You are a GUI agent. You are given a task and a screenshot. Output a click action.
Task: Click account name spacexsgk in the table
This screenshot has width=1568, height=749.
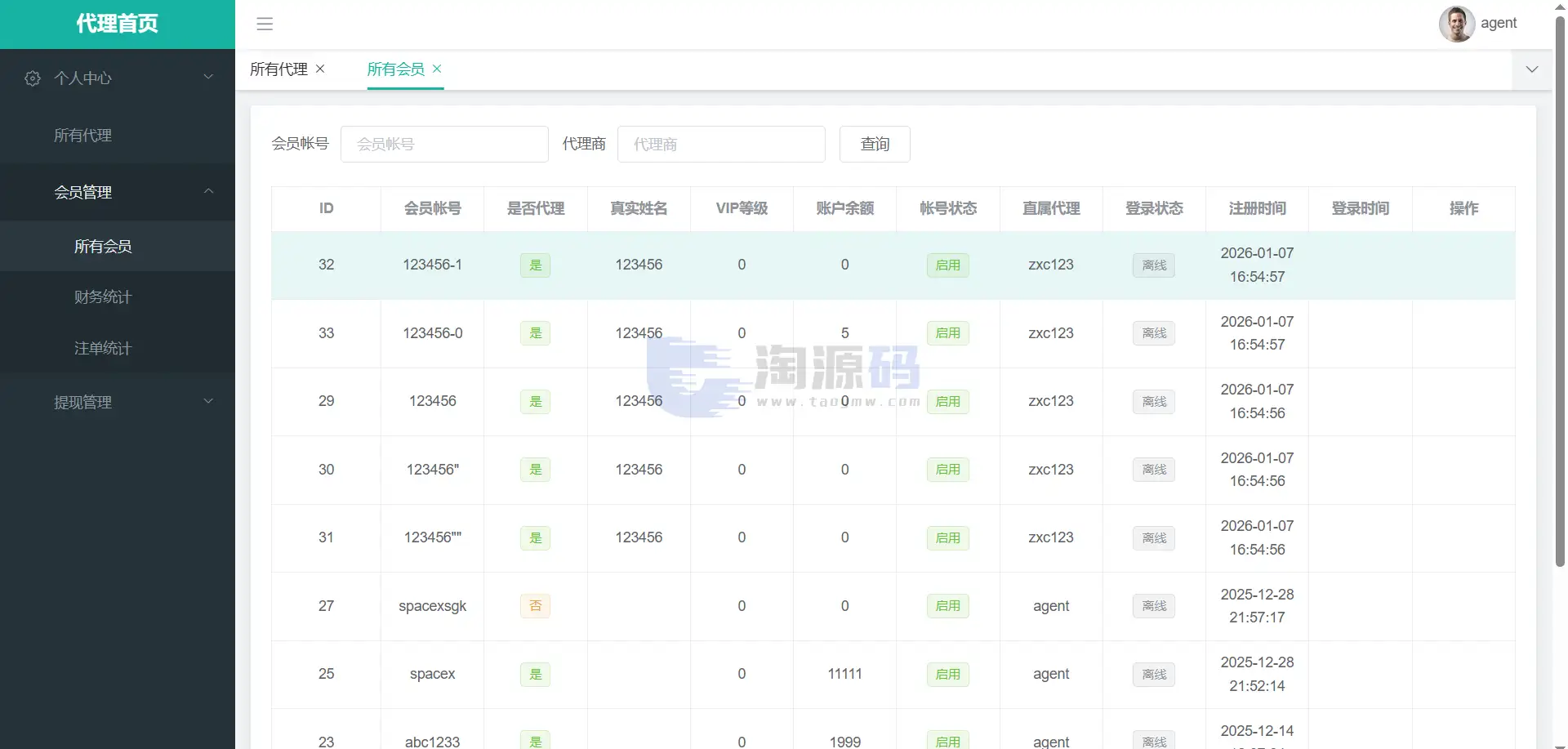(x=433, y=606)
